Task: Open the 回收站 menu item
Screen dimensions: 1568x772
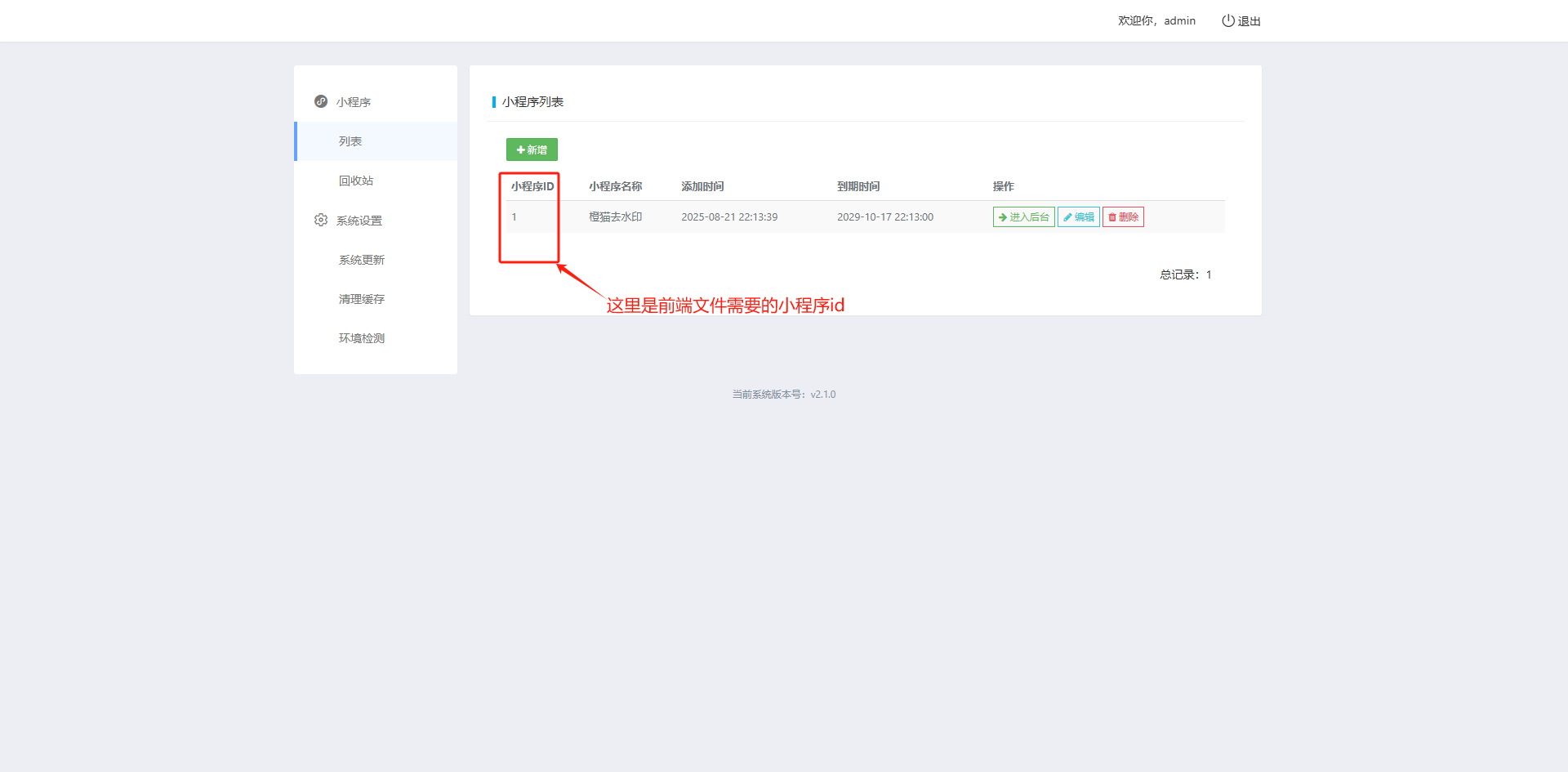Action: [x=356, y=181]
